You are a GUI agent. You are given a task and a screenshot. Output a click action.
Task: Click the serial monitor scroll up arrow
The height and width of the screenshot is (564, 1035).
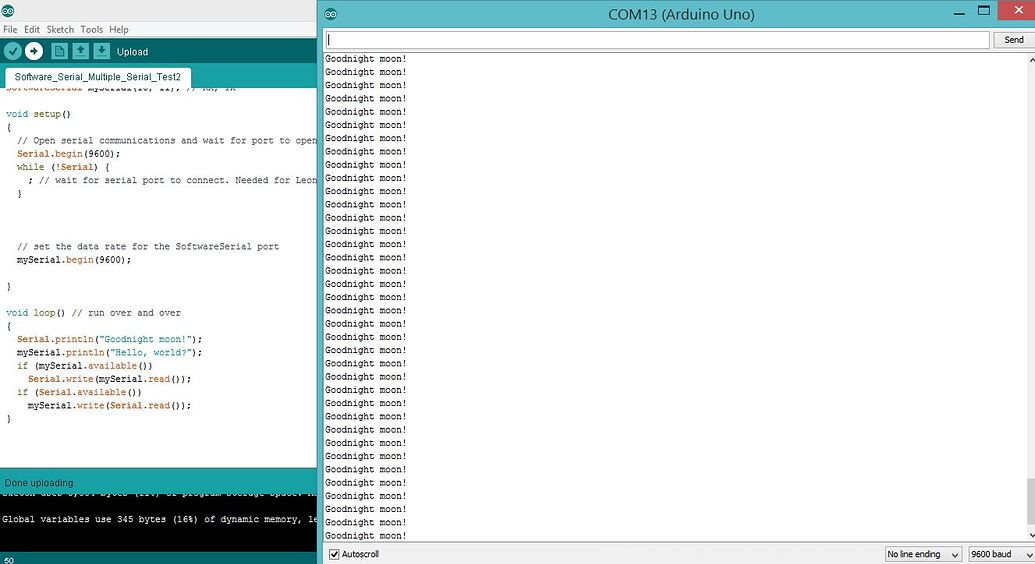click(1031, 60)
